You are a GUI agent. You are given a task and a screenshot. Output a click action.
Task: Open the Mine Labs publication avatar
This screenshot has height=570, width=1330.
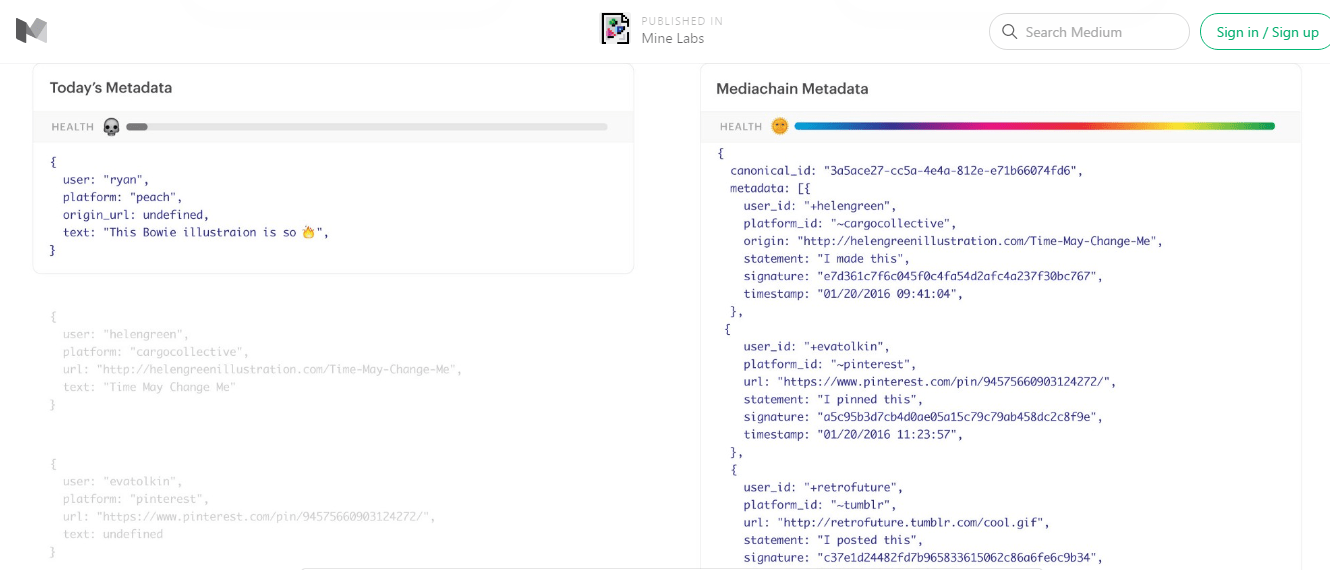coord(615,29)
